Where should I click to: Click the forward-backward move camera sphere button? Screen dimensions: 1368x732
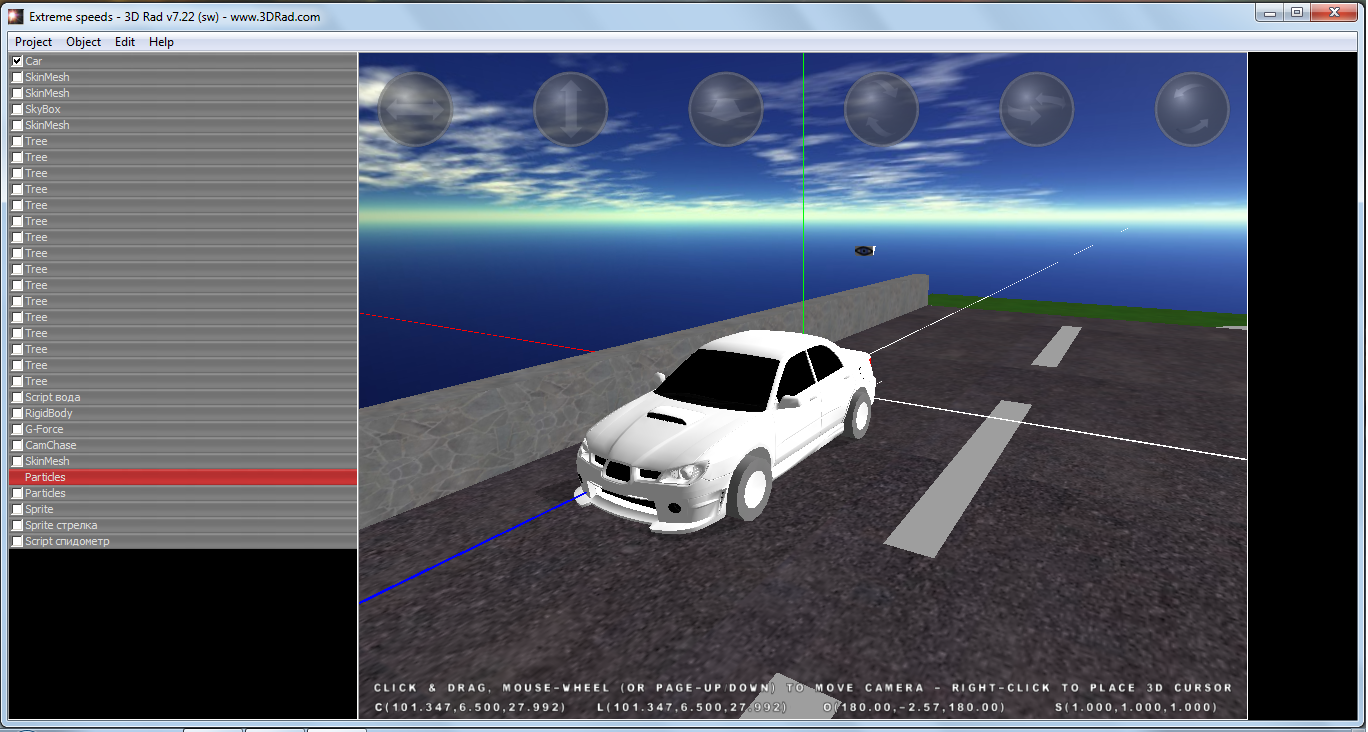tap(726, 110)
